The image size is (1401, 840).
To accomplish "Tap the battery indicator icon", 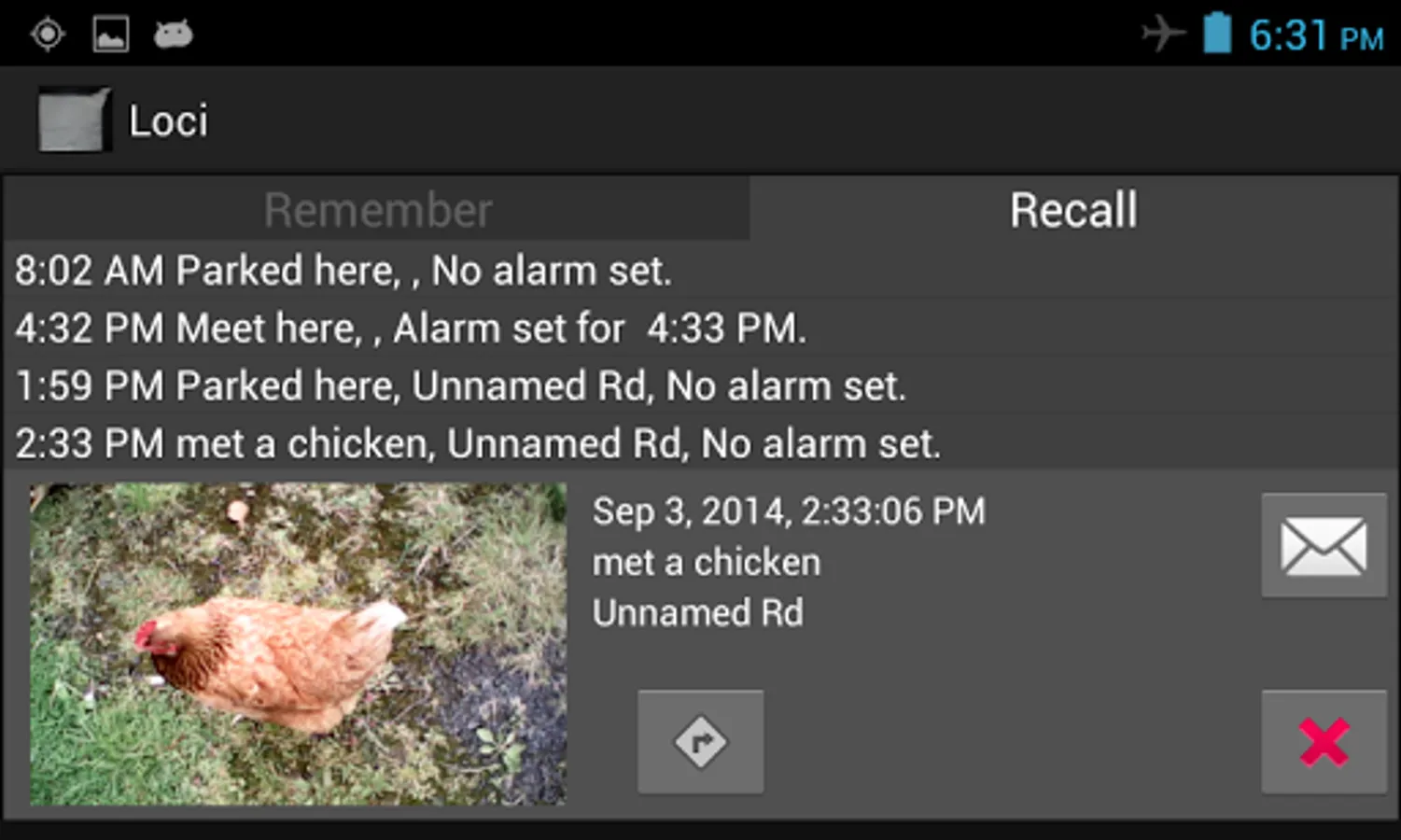I will (x=1216, y=34).
